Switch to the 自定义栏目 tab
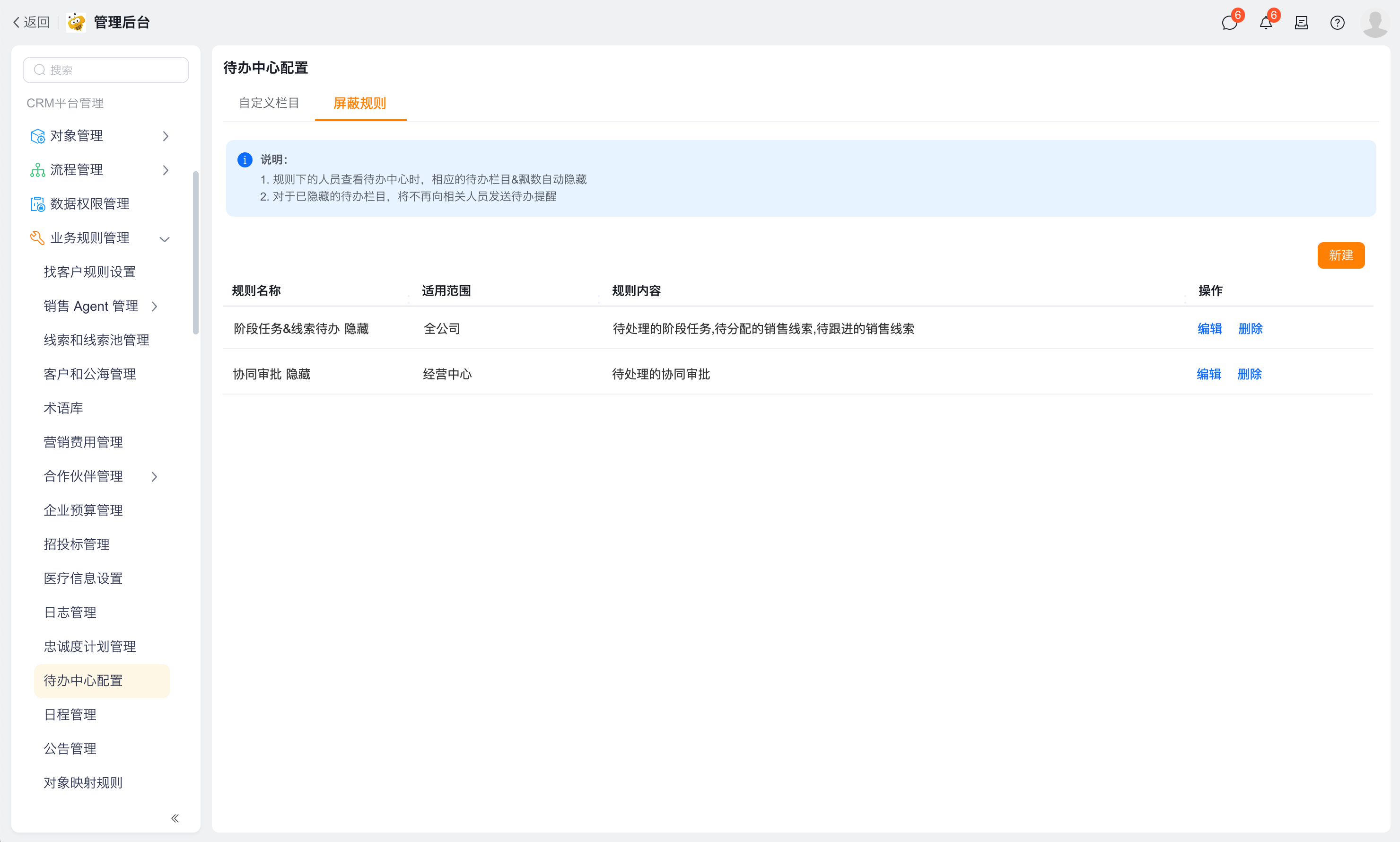Image resolution: width=1400 pixels, height=842 pixels. pos(269,103)
